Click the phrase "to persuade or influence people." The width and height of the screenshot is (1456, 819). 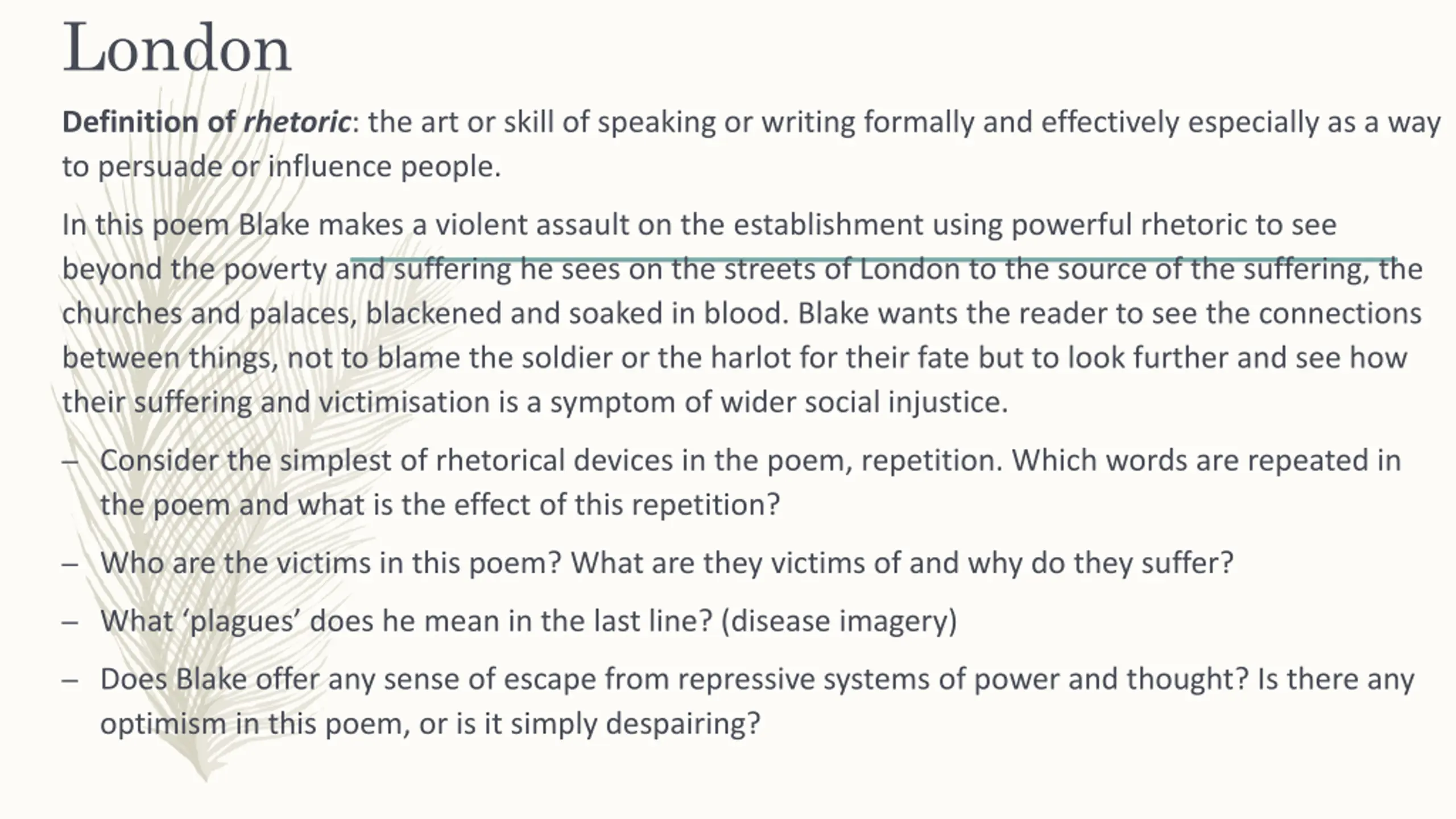coord(282,167)
